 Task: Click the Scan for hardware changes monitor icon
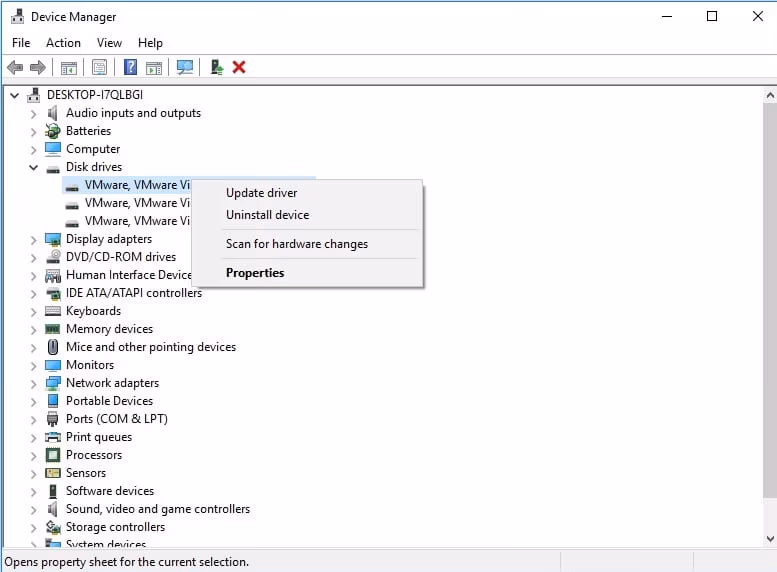(185, 67)
